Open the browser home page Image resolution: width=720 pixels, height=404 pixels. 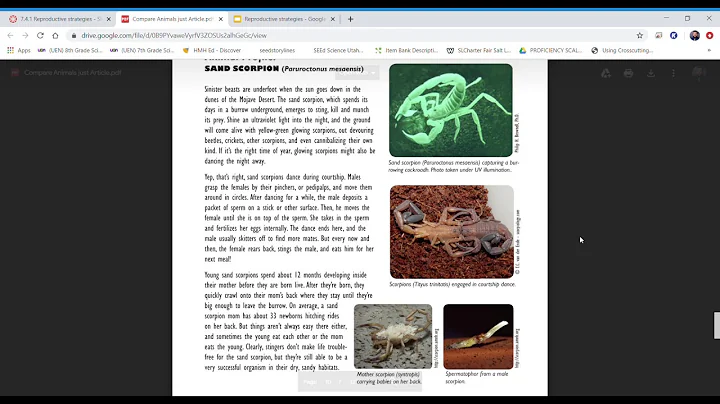55,35
